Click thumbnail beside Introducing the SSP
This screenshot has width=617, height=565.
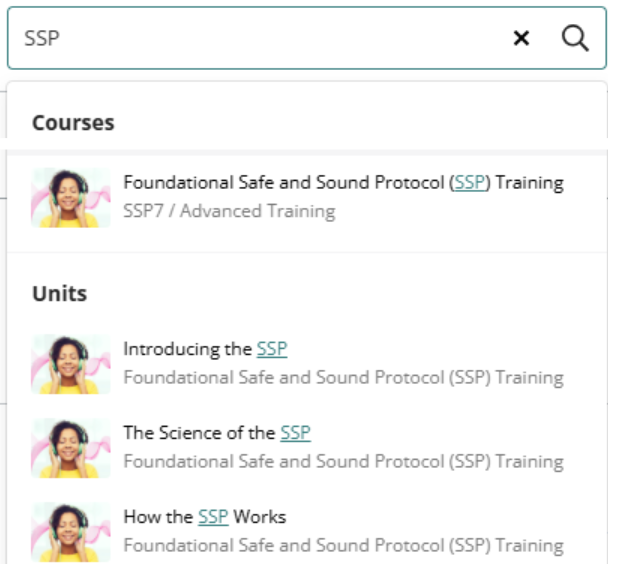[71, 364]
